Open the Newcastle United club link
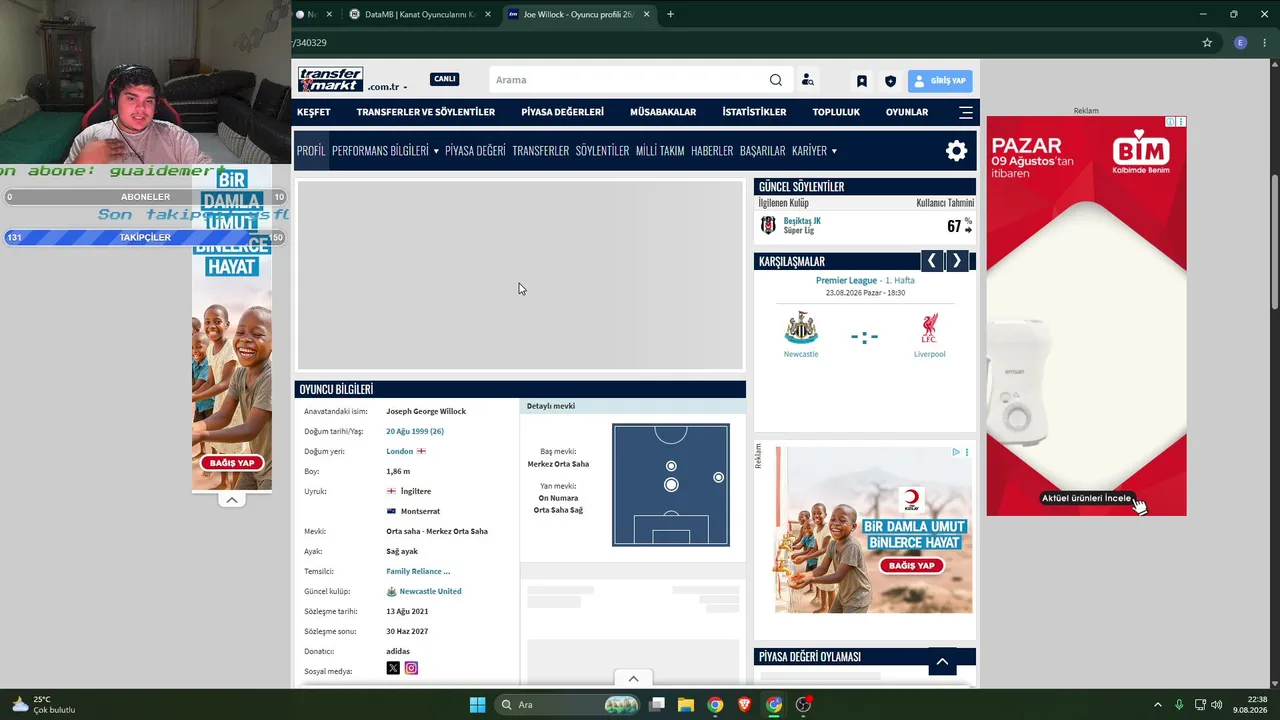The width and height of the screenshot is (1280, 720). click(x=430, y=591)
